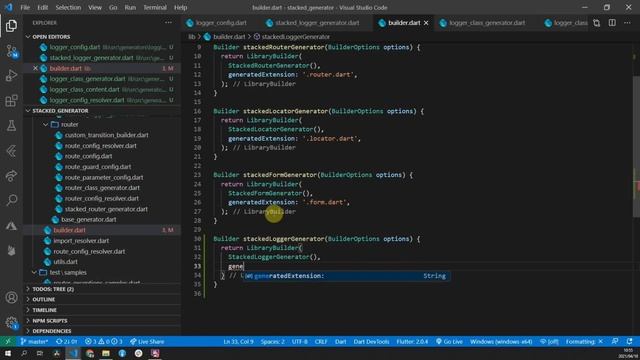Click the source control compare changes icon
640x360 pixels.
(596, 23)
